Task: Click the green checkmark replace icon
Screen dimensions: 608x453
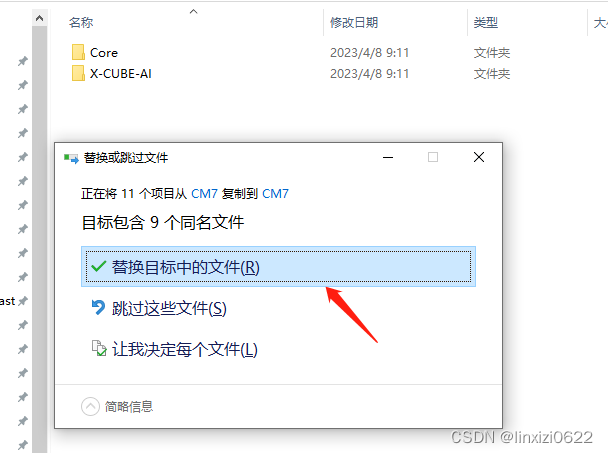Action: click(x=98, y=266)
